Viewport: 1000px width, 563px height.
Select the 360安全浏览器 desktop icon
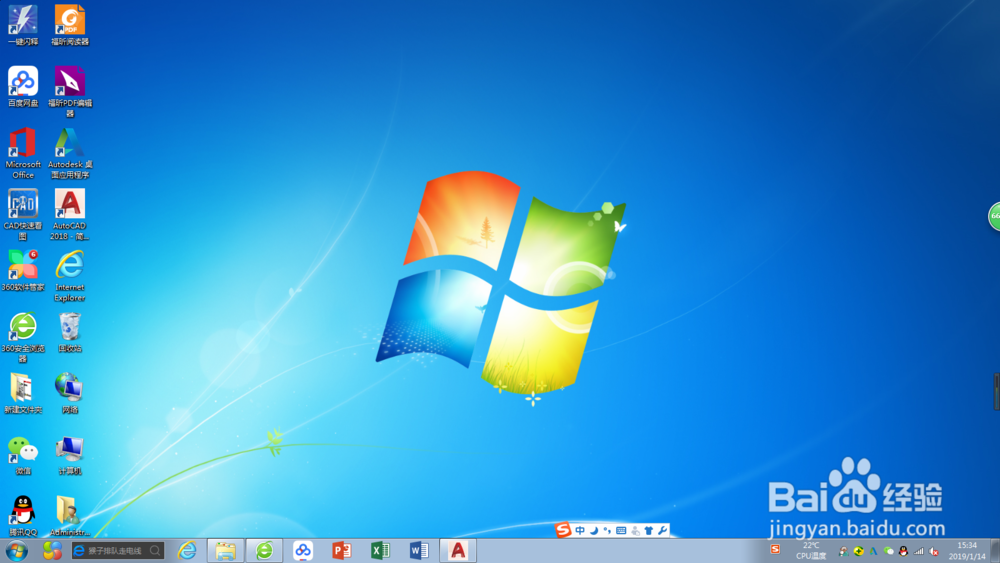tap(23, 337)
